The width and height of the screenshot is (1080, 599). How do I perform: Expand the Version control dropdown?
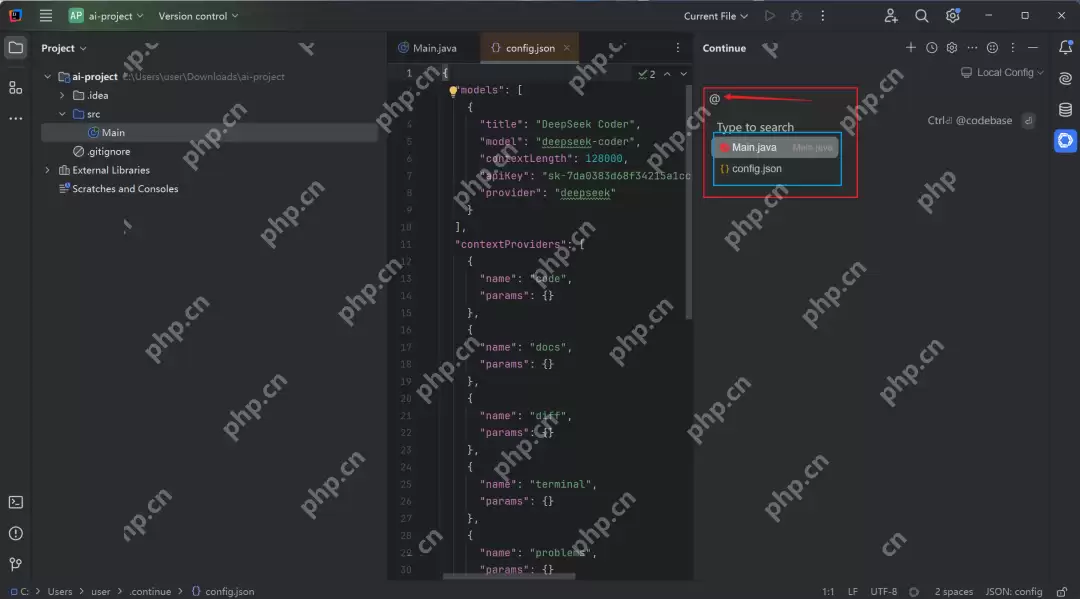[x=198, y=16]
